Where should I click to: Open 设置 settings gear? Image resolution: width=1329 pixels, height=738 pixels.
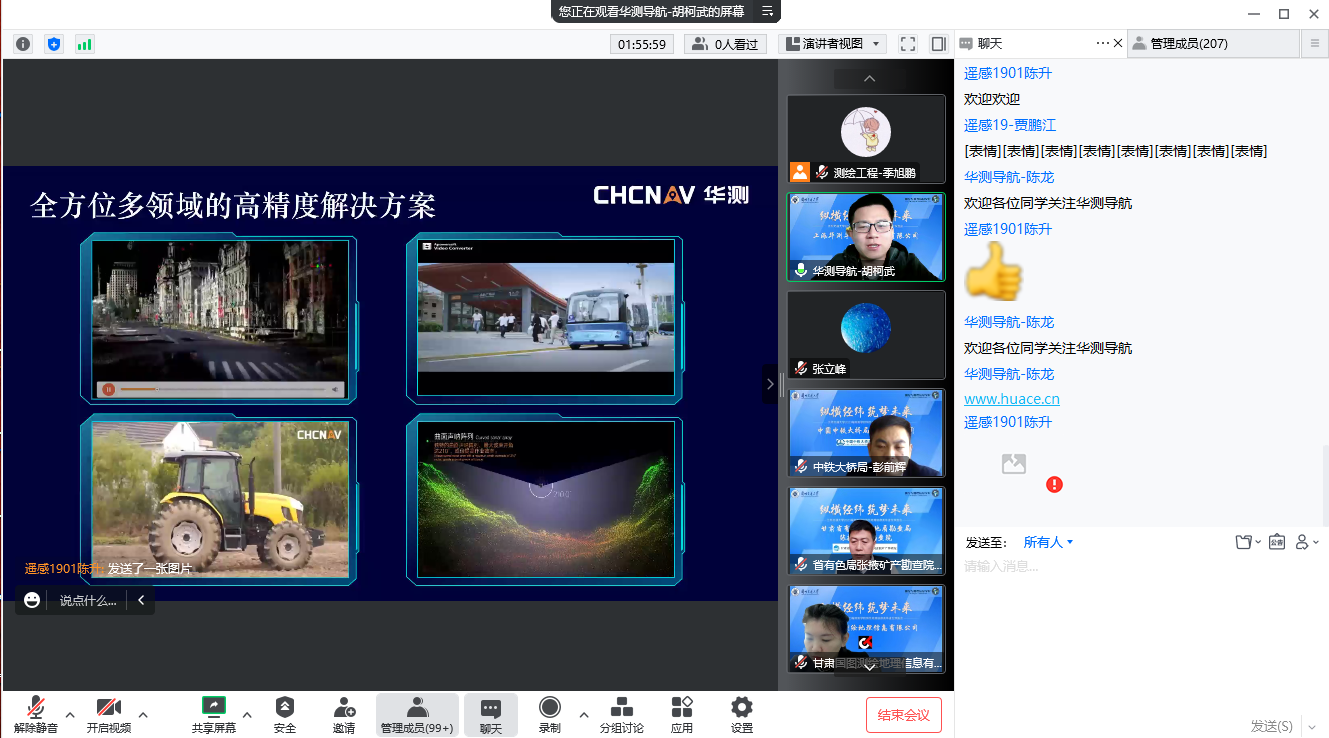(741, 714)
